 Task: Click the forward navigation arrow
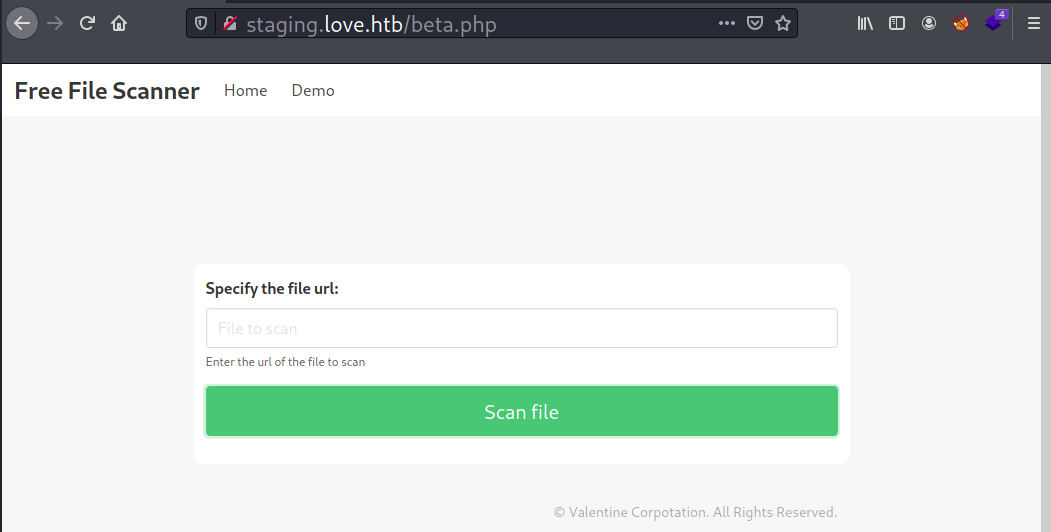[55, 23]
